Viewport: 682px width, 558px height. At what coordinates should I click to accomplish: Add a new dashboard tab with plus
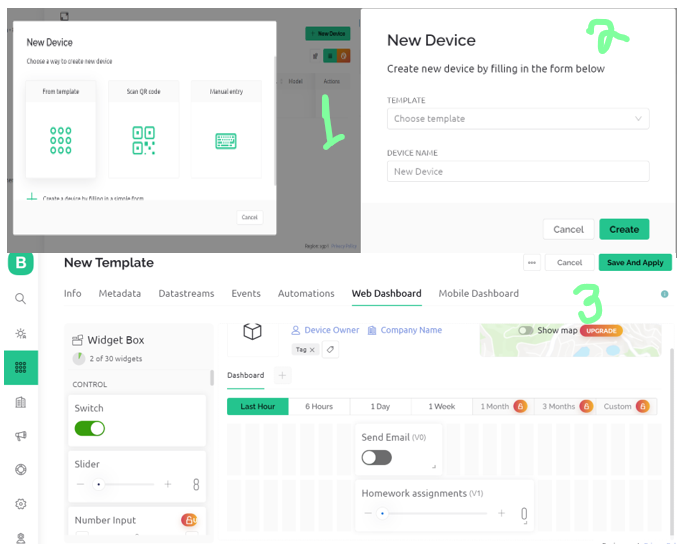(x=282, y=375)
